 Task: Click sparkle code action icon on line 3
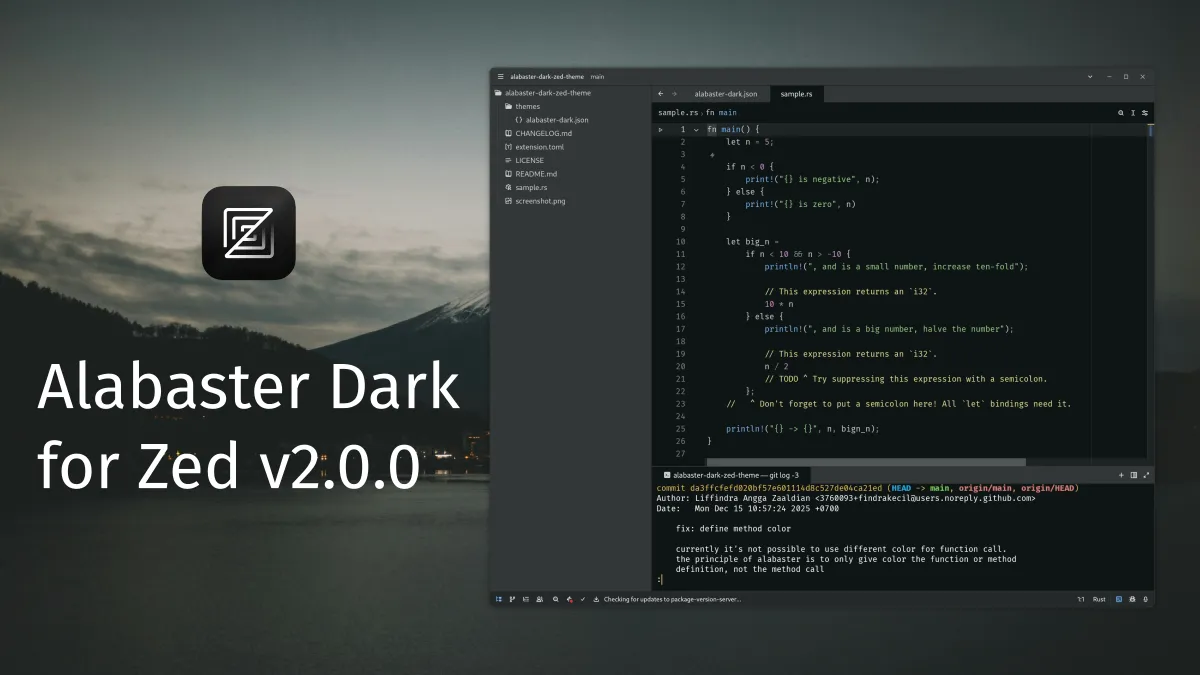(x=712, y=155)
